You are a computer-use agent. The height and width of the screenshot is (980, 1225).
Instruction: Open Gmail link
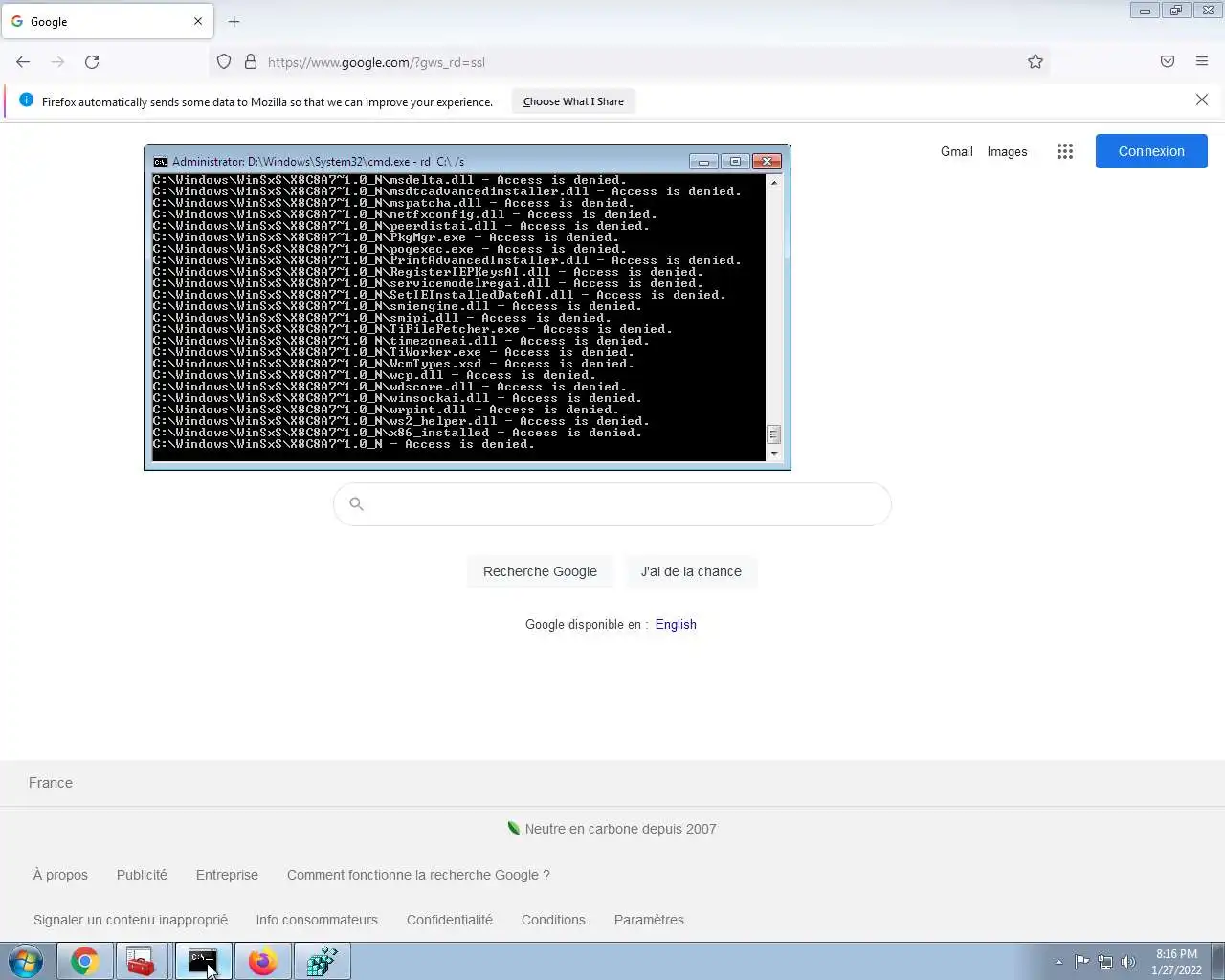point(956,151)
